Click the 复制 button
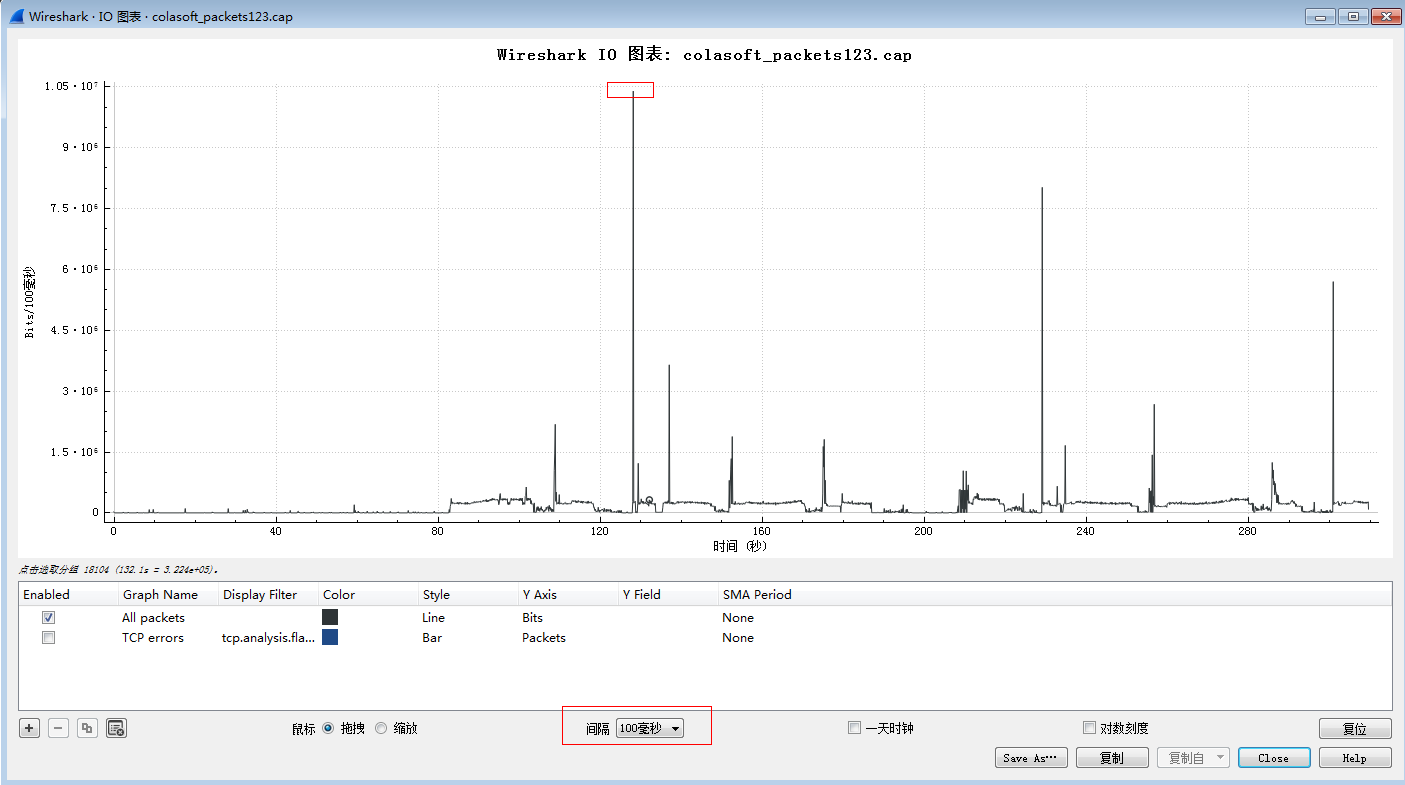 [1112, 758]
